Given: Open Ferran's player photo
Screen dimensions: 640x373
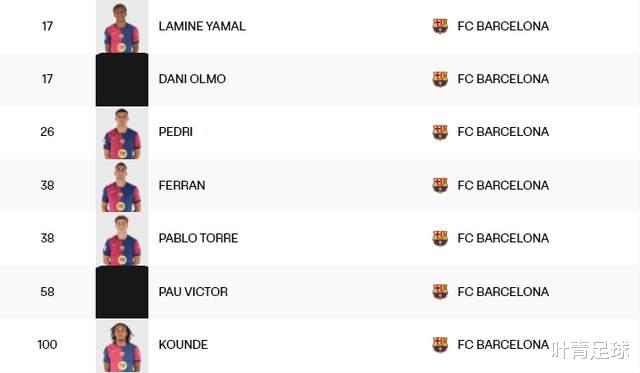Looking at the screenshot, I should pyautogui.click(x=122, y=186).
